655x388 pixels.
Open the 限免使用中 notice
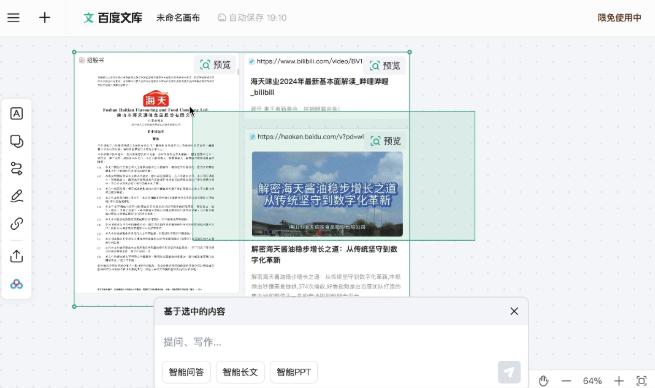pyautogui.click(x=619, y=18)
